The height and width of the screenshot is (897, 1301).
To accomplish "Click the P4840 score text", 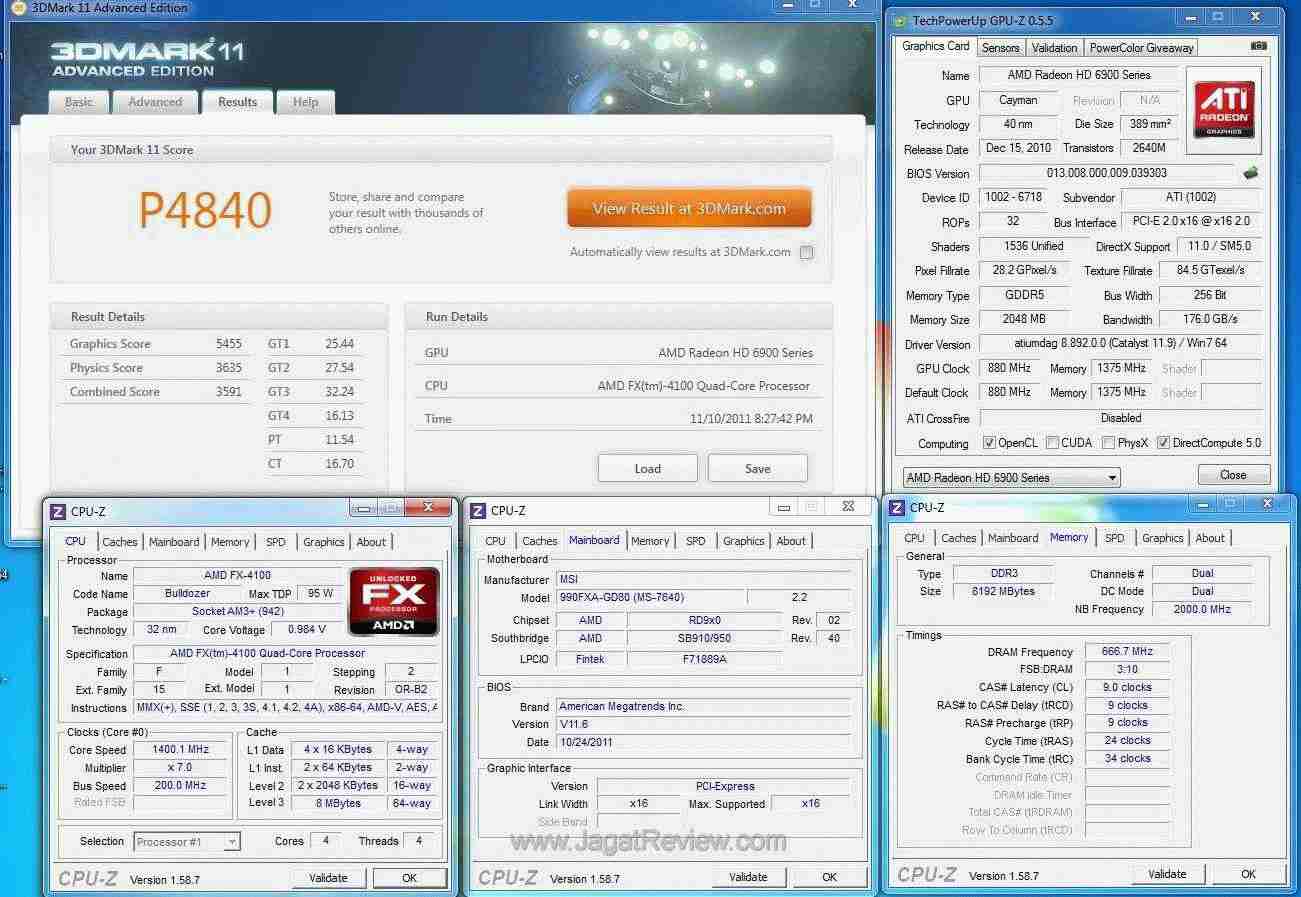I will [205, 210].
